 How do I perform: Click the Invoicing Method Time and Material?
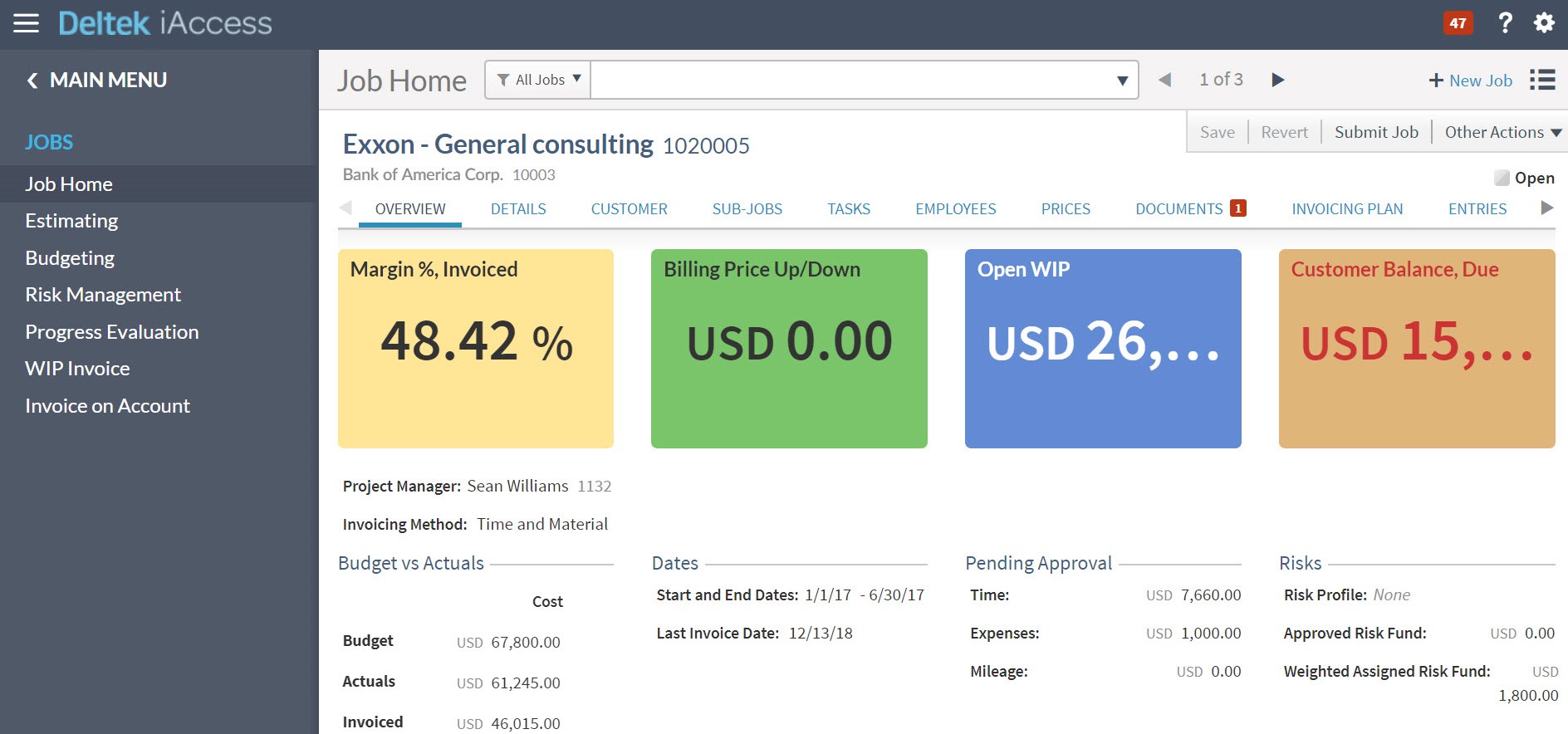pos(542,524)
